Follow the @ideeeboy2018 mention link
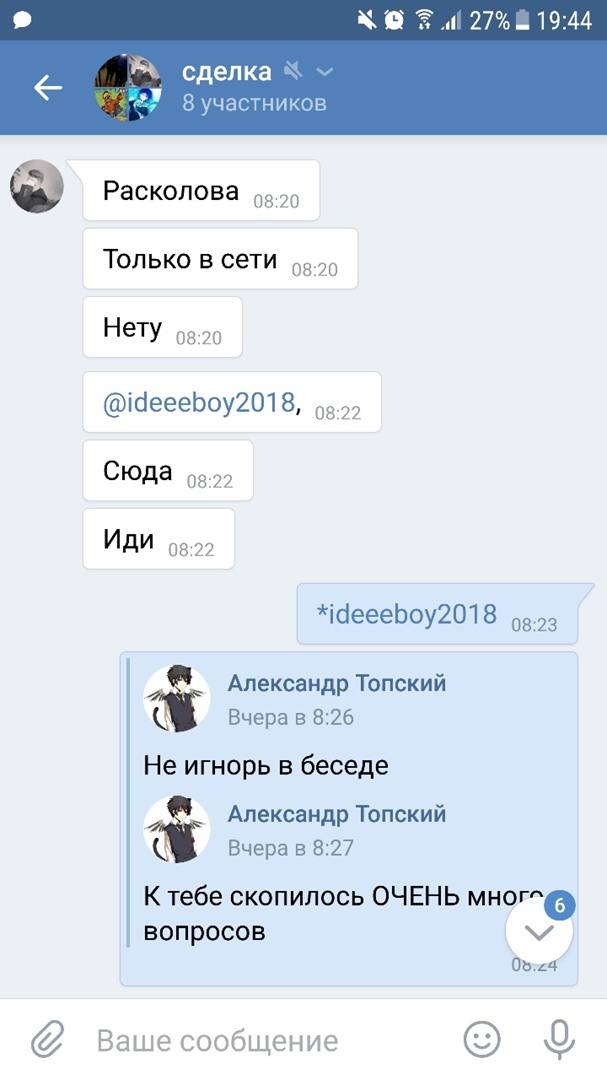This screenshot has width=607, height=1080. (199, 402)
